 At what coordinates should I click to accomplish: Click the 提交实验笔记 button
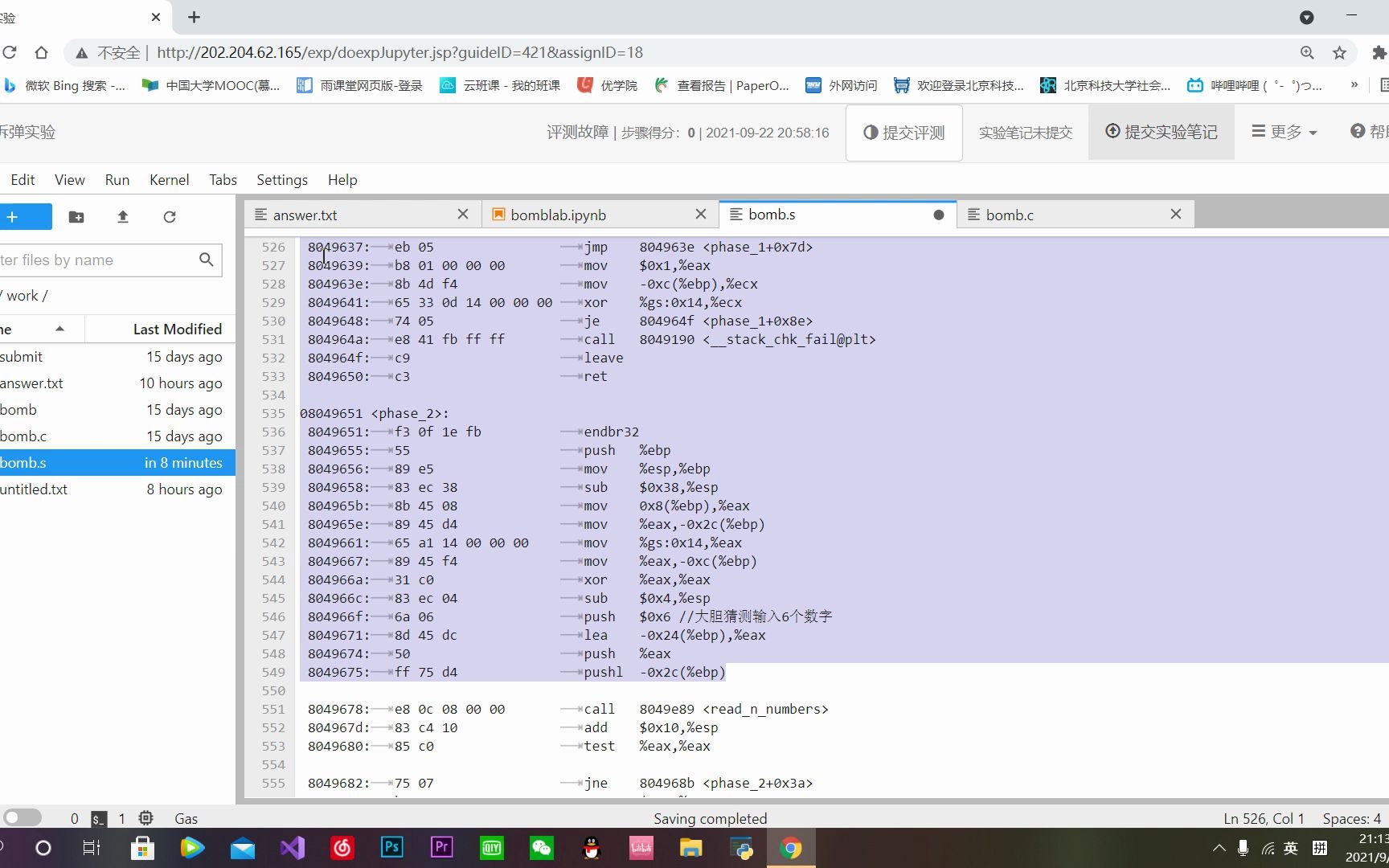pos(1162,133)
